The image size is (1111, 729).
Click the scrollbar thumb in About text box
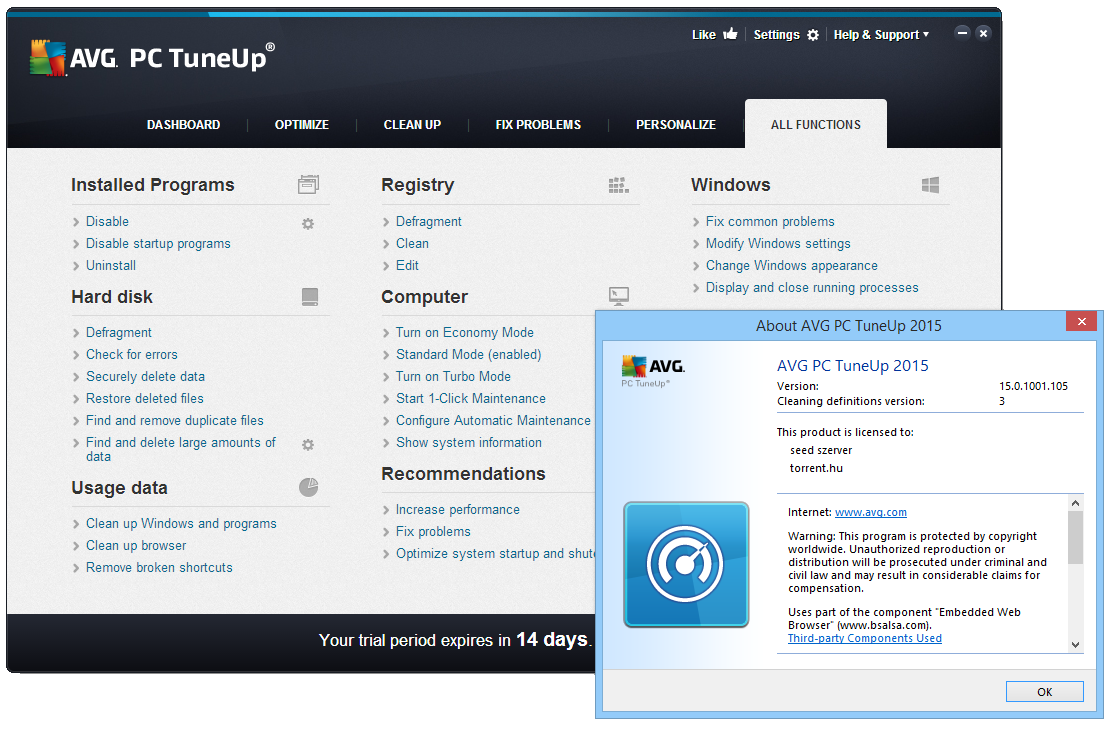[x=1076, y=537]
